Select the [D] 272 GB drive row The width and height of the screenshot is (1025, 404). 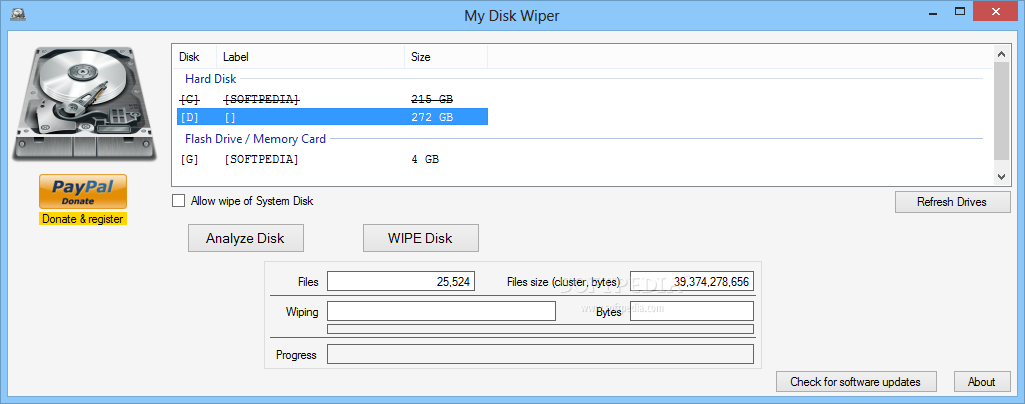332,117
